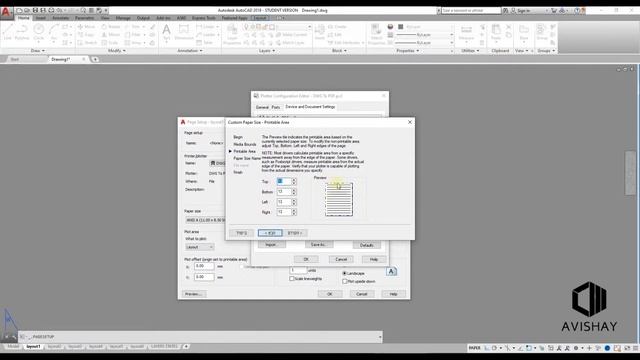
Task: Click Save As button in Plotter Configuration Editor
Action: (319, 245)
